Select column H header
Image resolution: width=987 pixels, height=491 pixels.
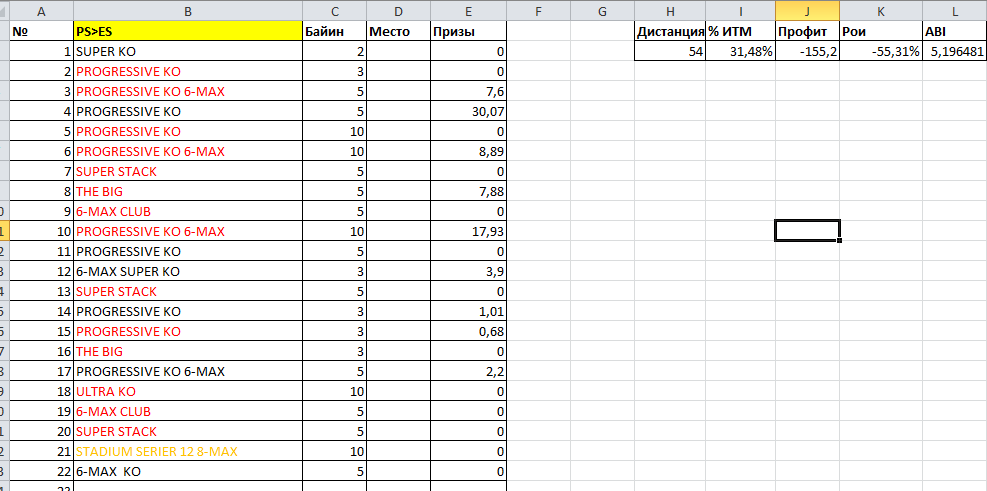click(x=670, y=11)
